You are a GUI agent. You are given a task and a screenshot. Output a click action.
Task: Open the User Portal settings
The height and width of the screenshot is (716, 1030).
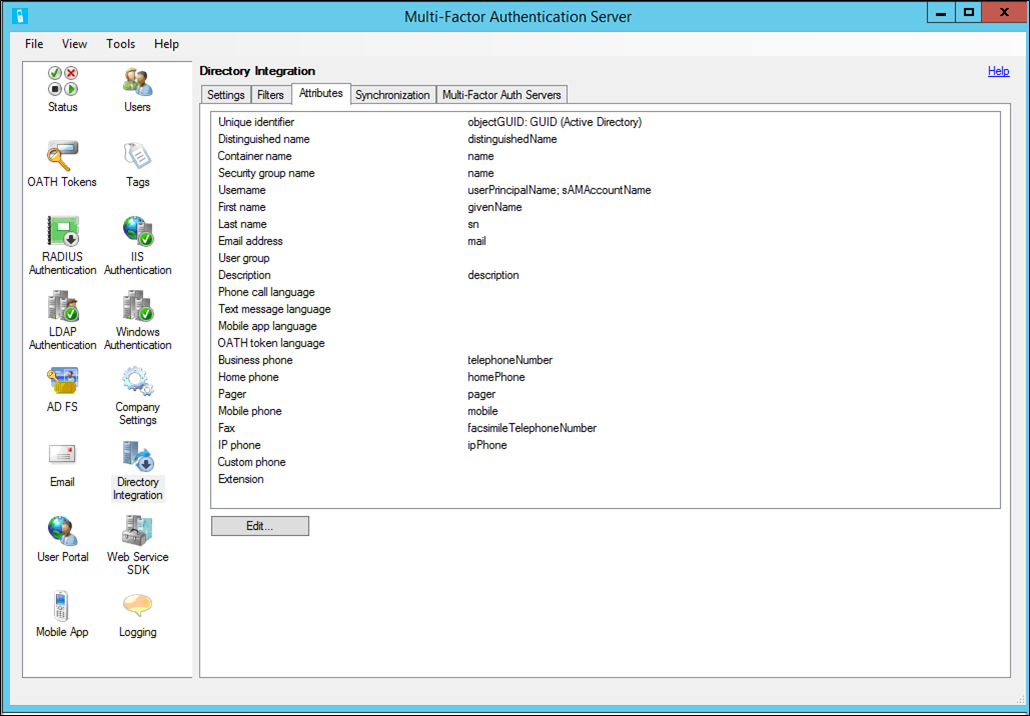62,540
